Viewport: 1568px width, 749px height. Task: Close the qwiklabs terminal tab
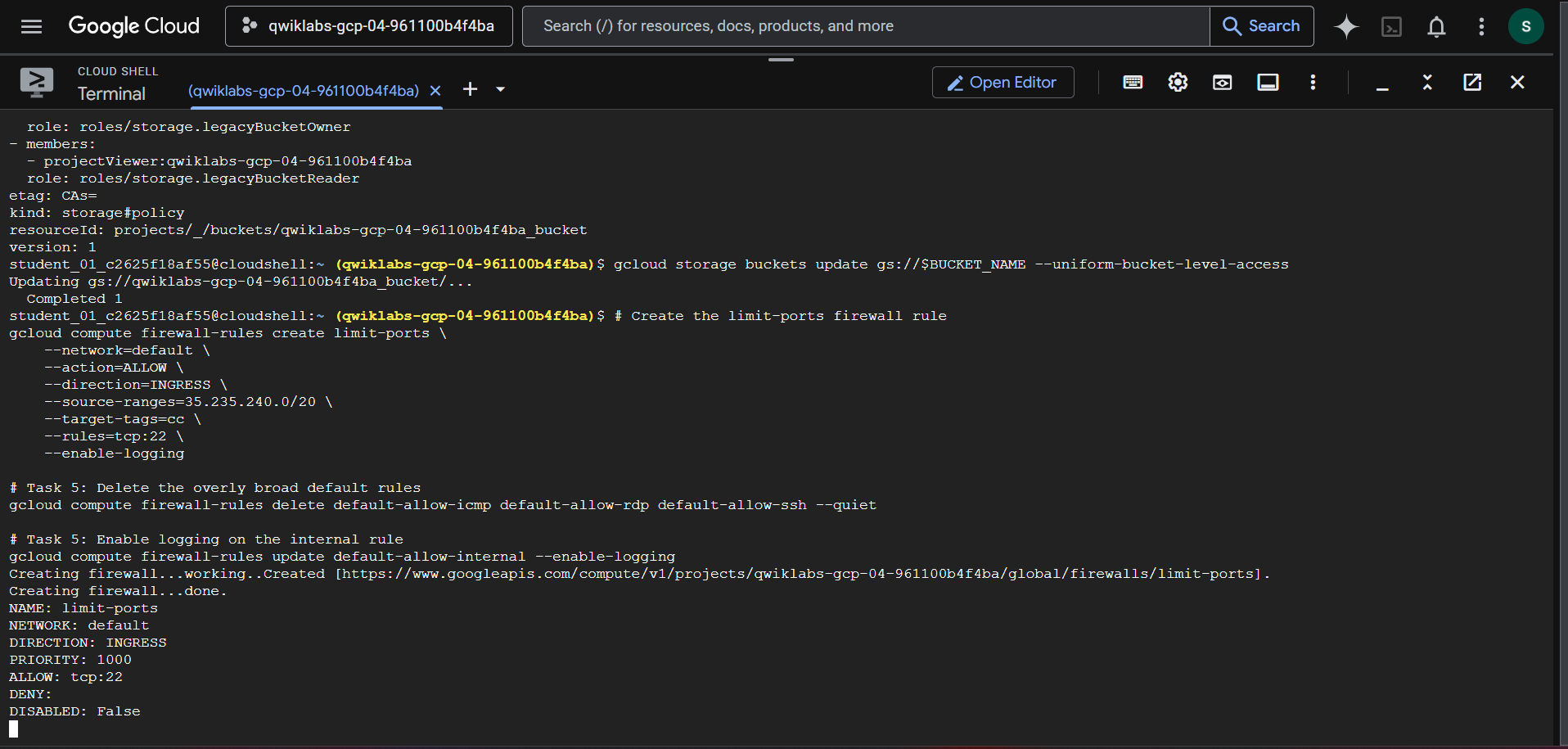click(435, 91)
